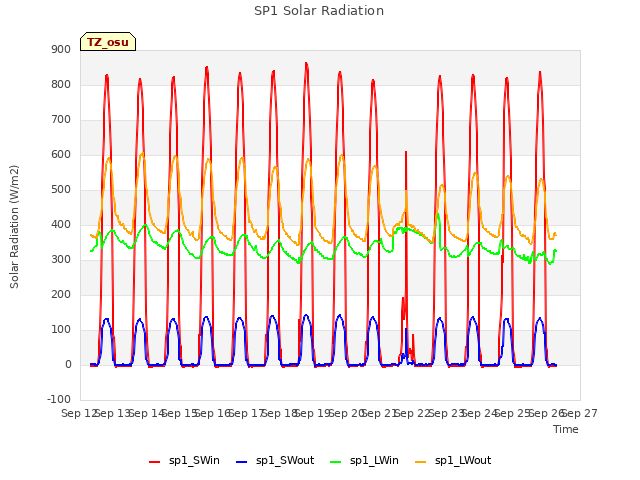This screenshot has width=640, height=480.
Task: Click the 500 y-axis tick label
Action: tap(61, 190)
